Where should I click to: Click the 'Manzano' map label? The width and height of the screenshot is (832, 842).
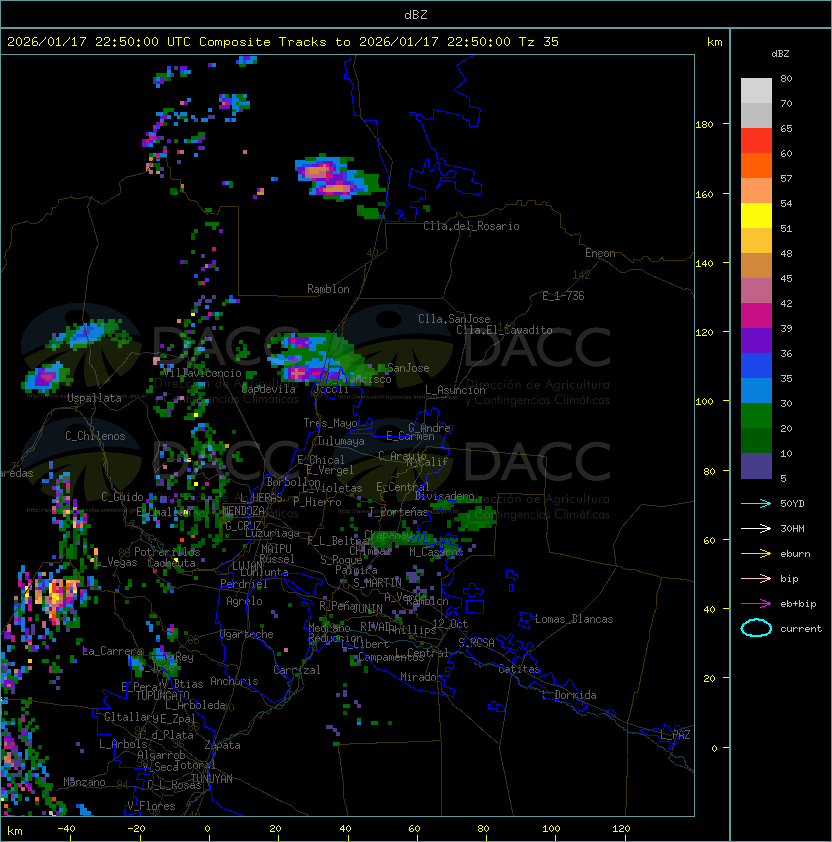[x=84, y=782]
